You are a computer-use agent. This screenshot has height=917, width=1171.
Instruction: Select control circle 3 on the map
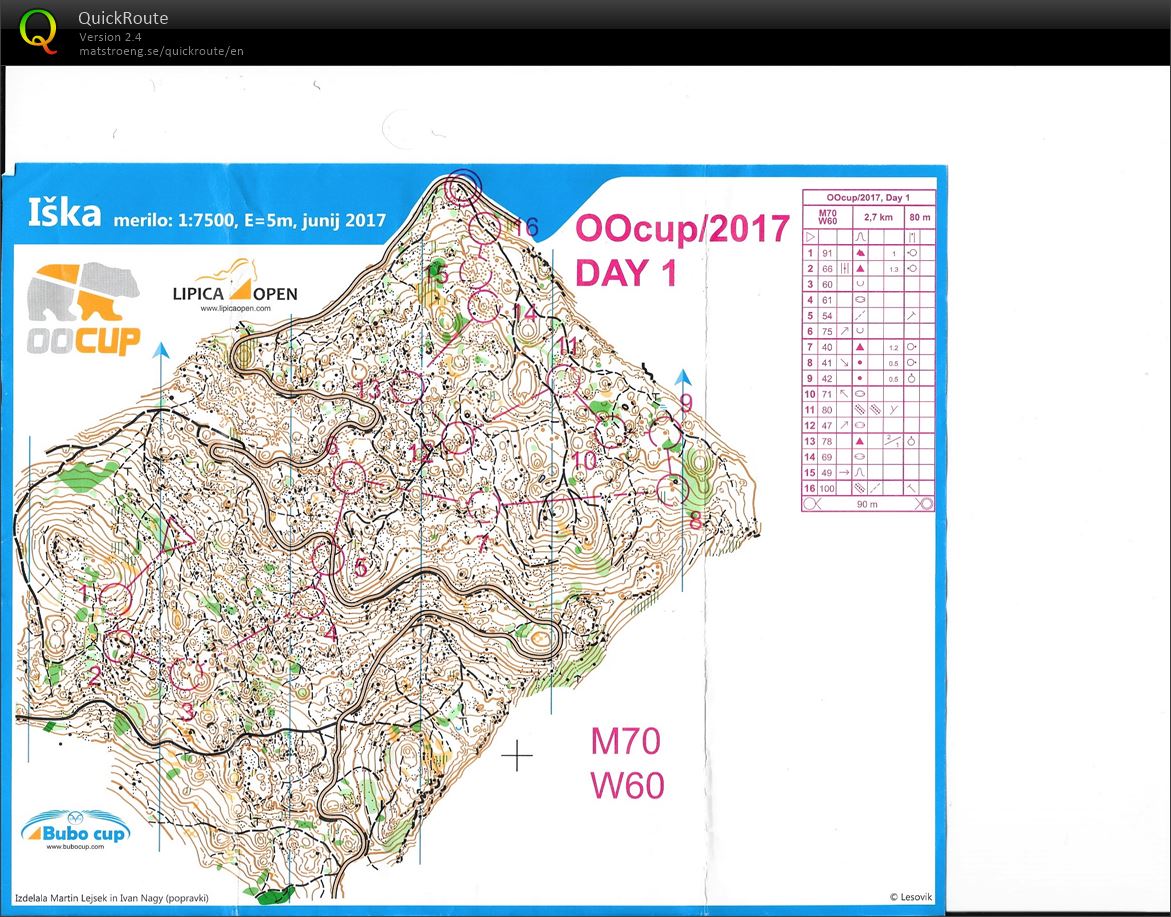coord(187,675)
